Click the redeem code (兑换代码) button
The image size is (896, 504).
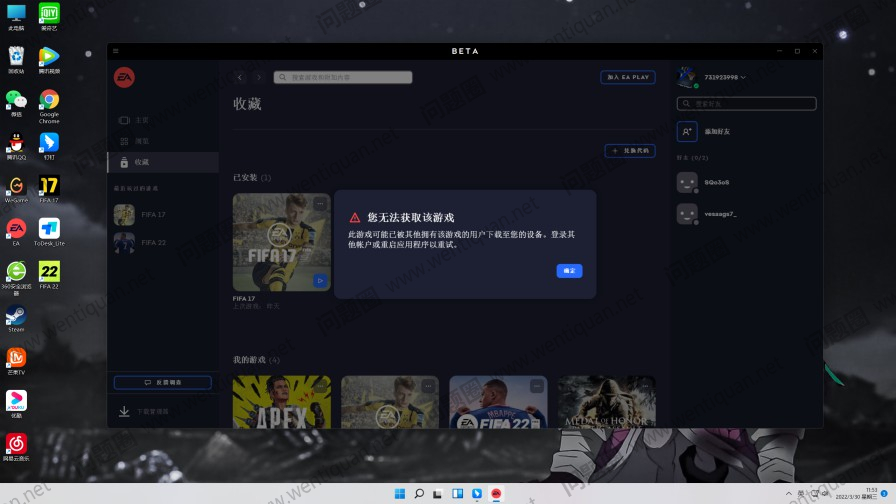tap(630, 151)
